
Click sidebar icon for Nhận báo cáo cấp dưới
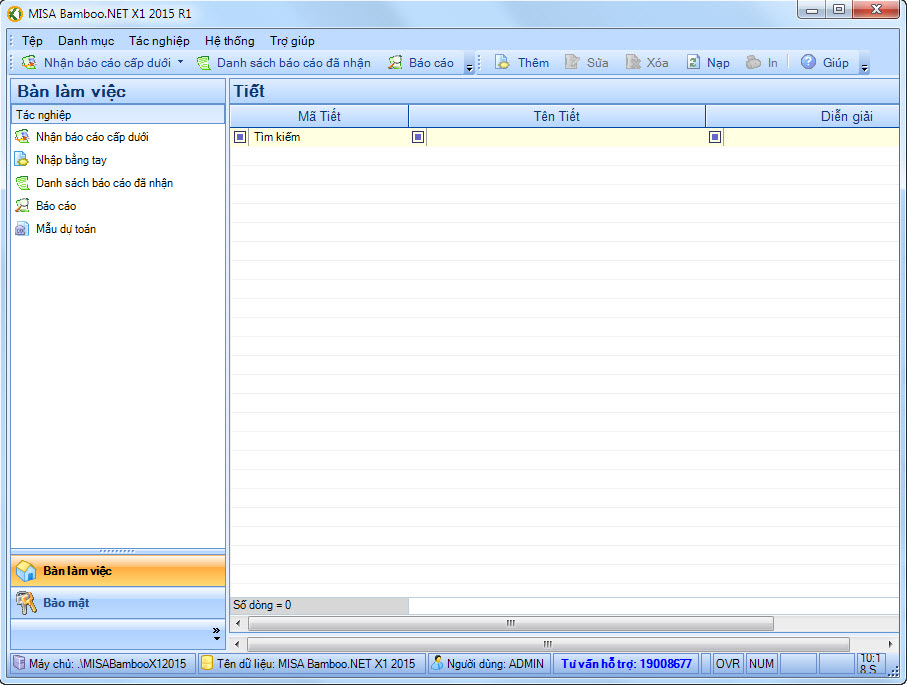pos(22,137)
